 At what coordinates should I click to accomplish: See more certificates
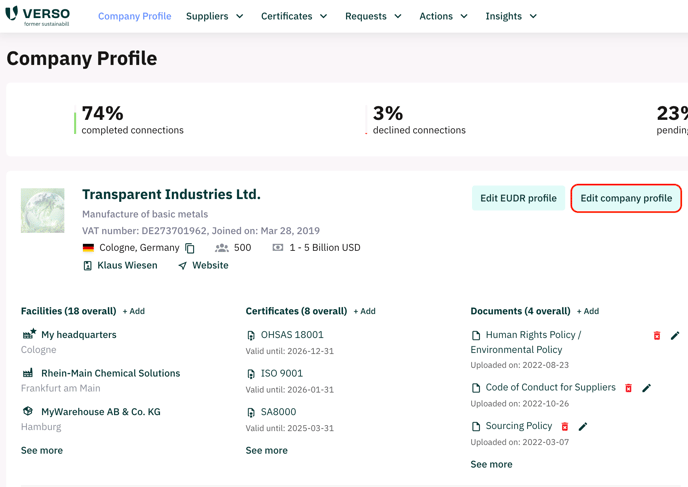pyautogui.click(x=267, y=451)
